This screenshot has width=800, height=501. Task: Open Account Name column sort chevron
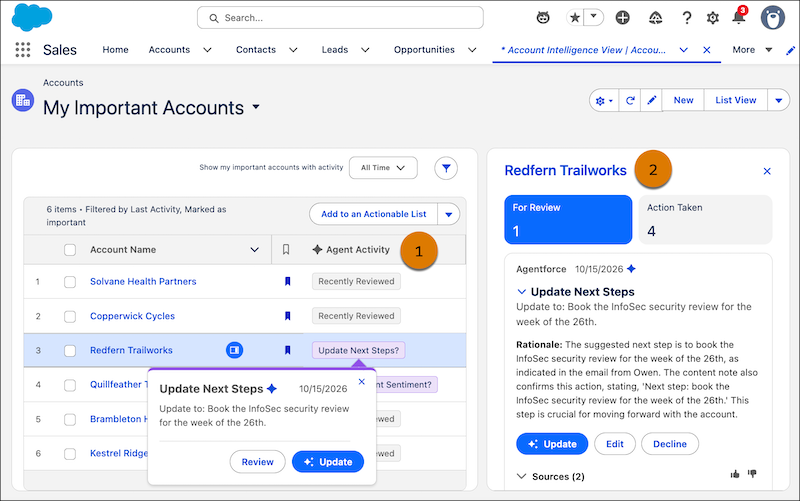point(254,249)
